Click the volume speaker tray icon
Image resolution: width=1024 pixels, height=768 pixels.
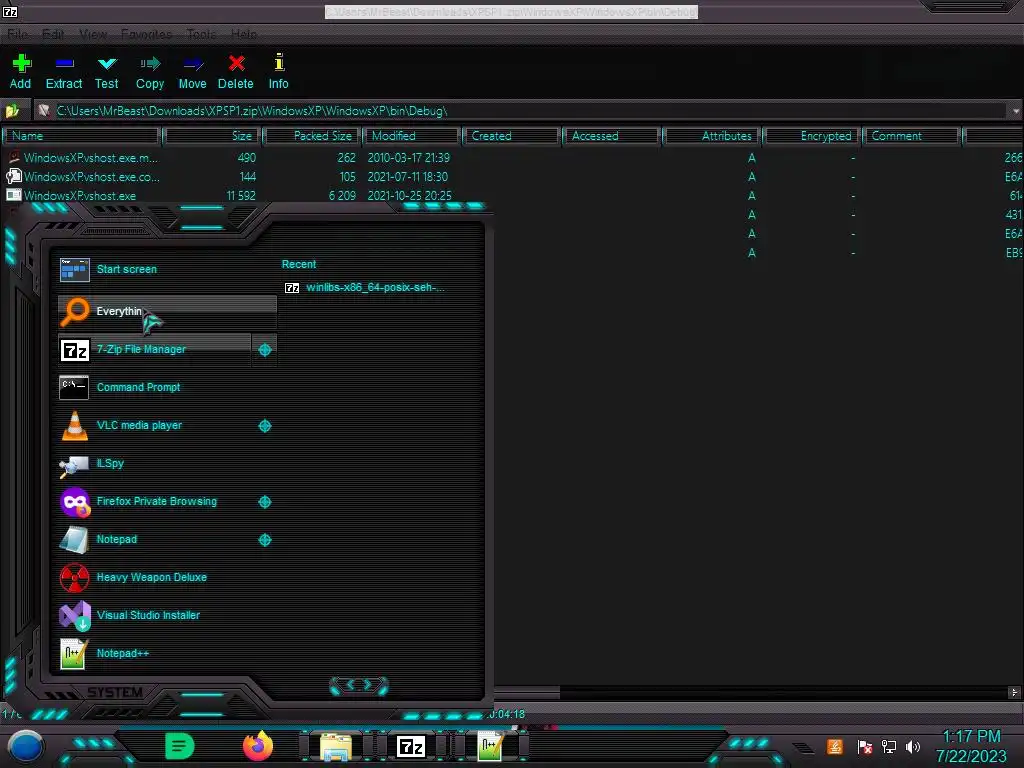click(912, 746)
